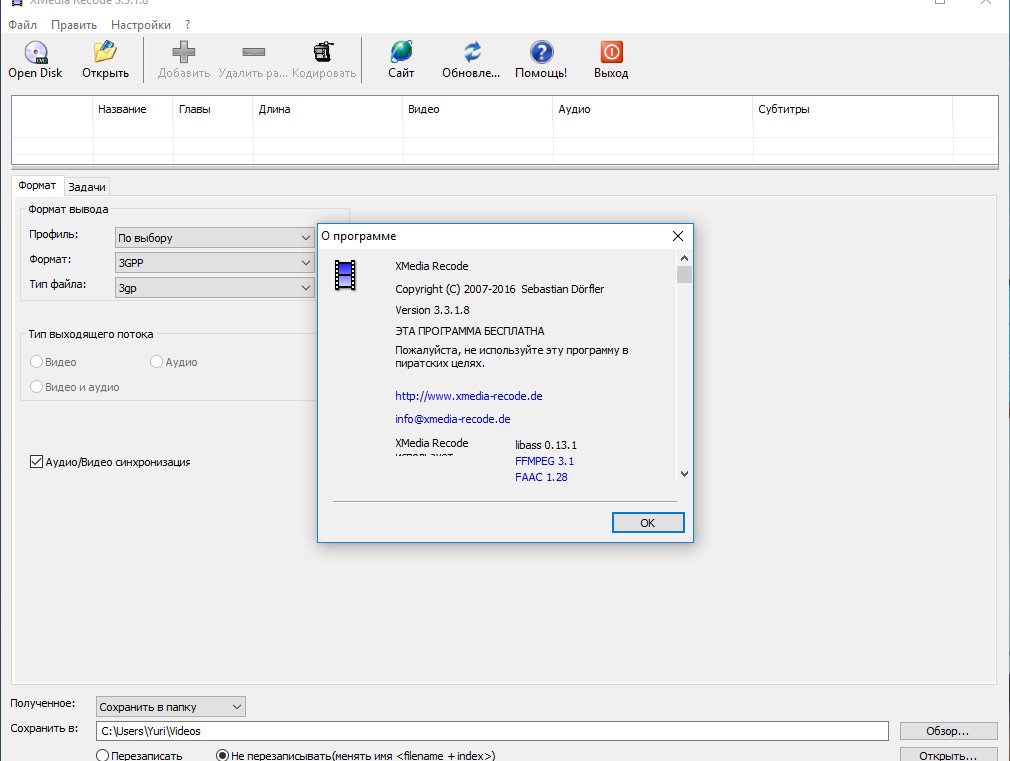Click the About dialog scrollbar thumb
The image size is (1010, 761).
684,275
